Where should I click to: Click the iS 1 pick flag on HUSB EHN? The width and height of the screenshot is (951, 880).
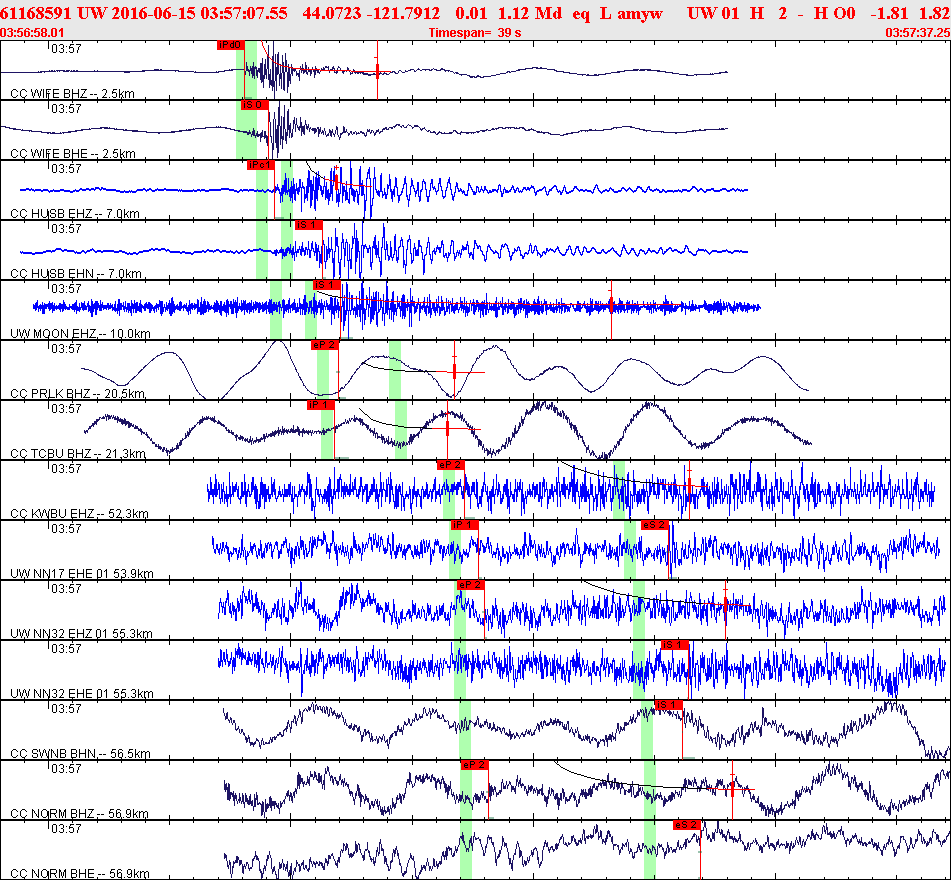[x=309, y=225]
